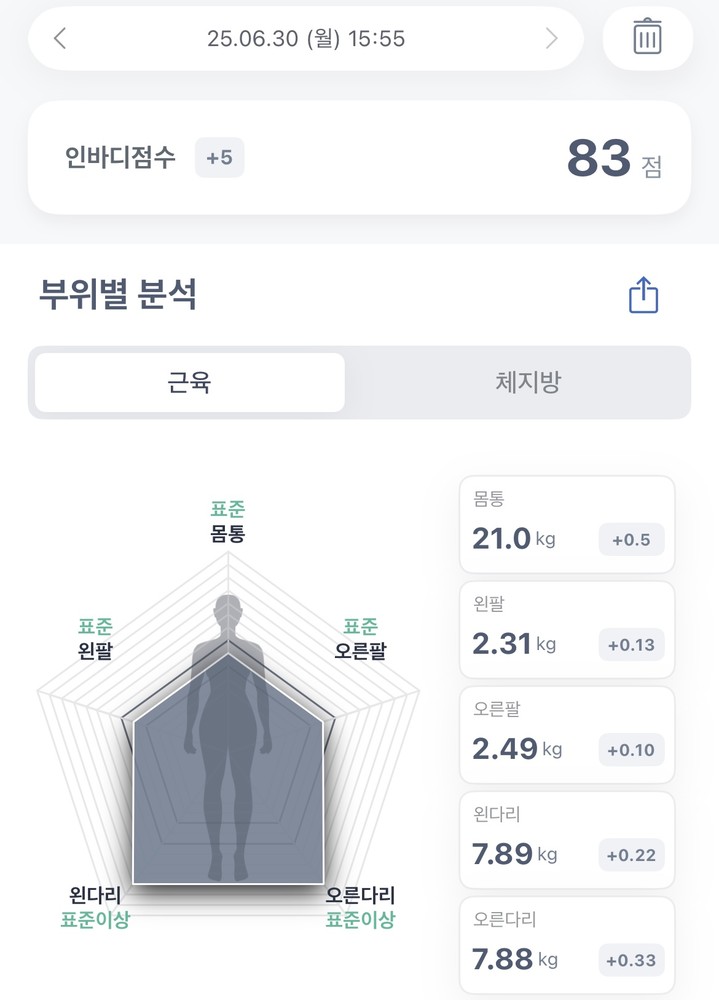This screenshot has width=719, height=1000.
Task: Select the 오른팔 2.49 kg card
Action: point(567,738)
